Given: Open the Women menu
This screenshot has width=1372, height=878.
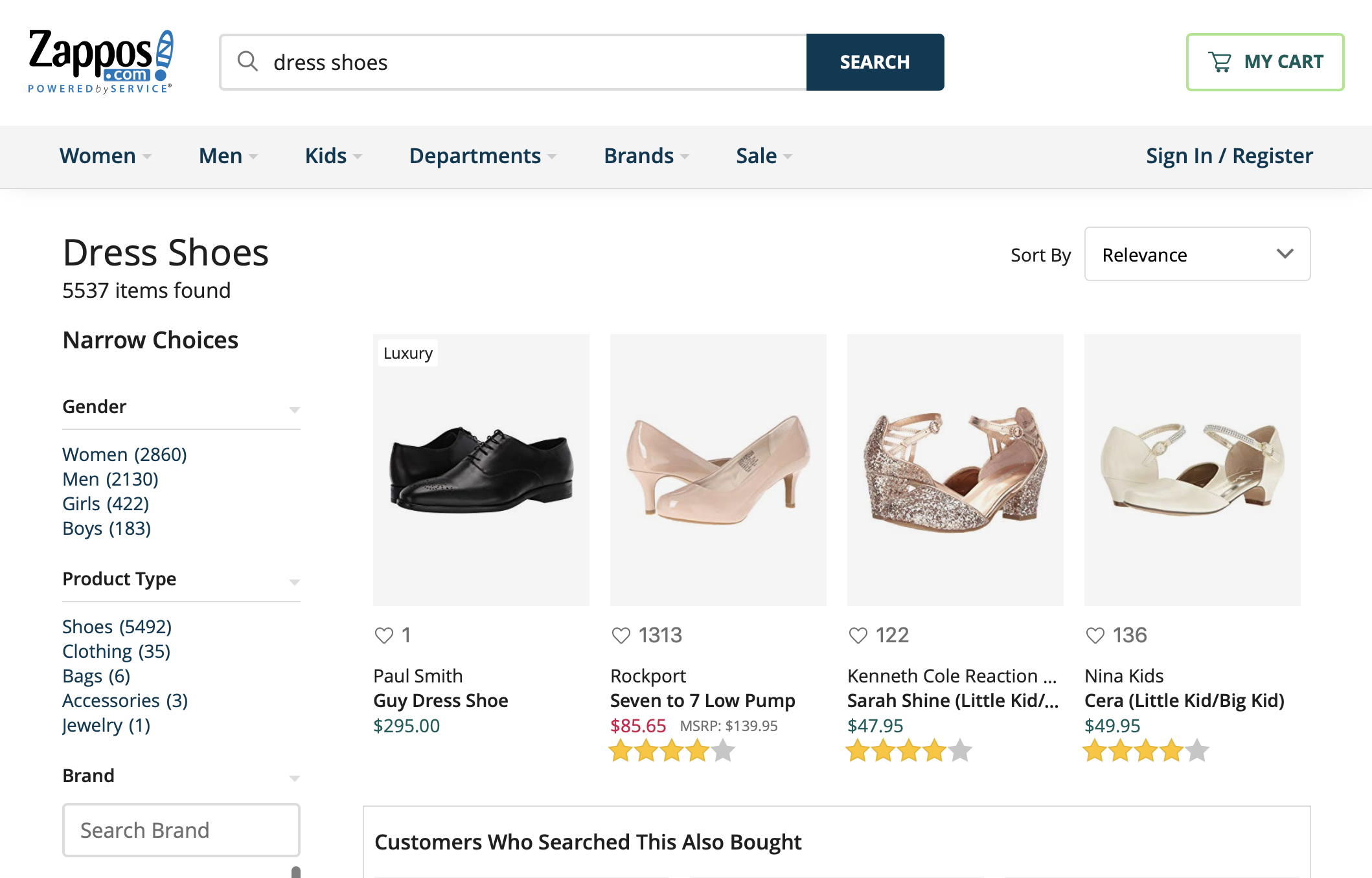Looking at the screenshot, I should 106,156.
